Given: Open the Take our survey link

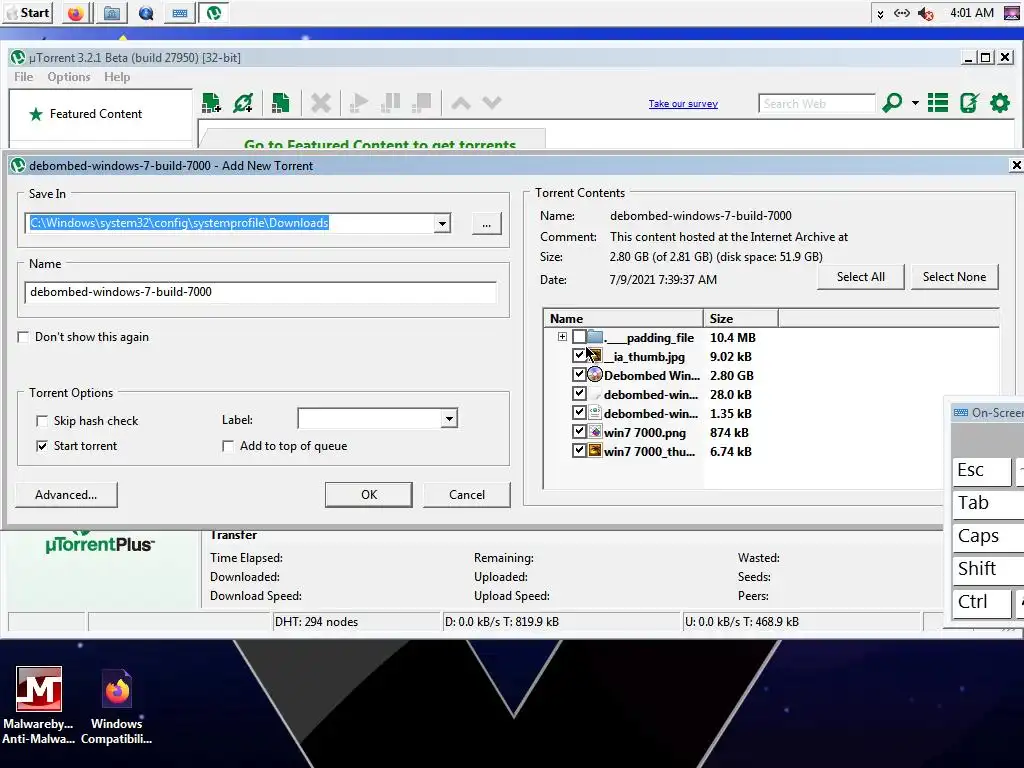Looking at the screenshot, I should 683,104.
